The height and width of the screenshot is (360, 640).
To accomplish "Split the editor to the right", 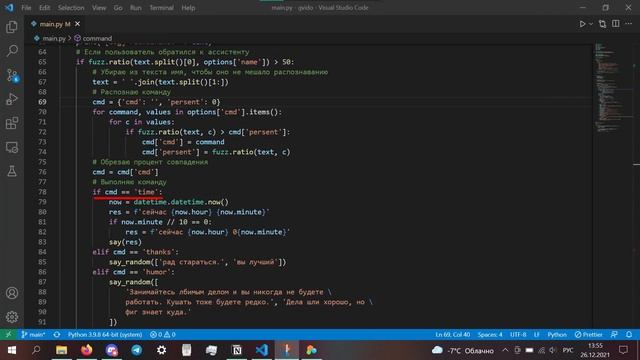I will (x=616, y=24).
